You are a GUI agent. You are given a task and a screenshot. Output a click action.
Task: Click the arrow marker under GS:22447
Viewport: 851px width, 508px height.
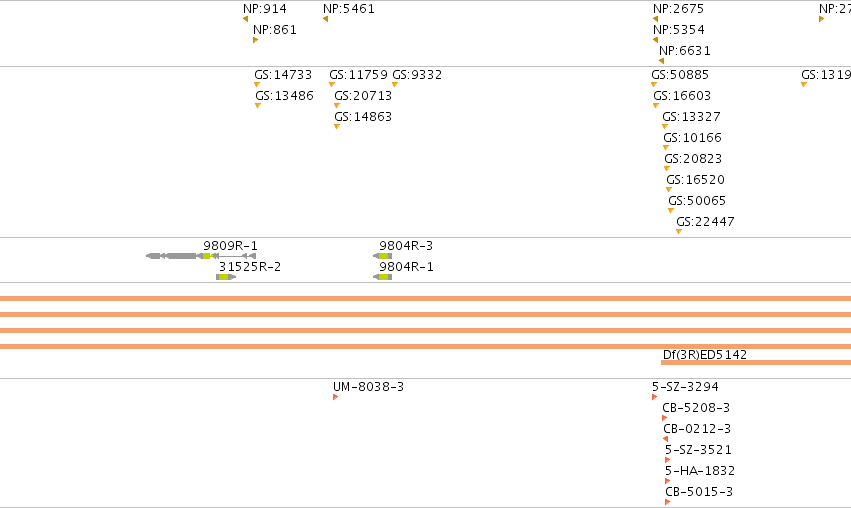pyautogui.click(x=678, y=232)
